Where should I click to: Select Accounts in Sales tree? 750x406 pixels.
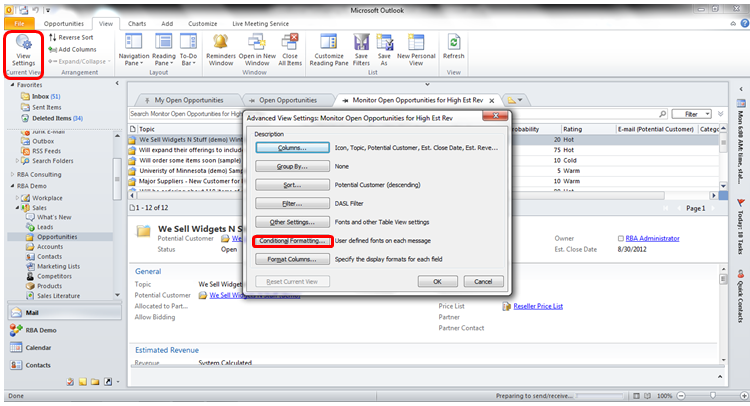(50, 247)
